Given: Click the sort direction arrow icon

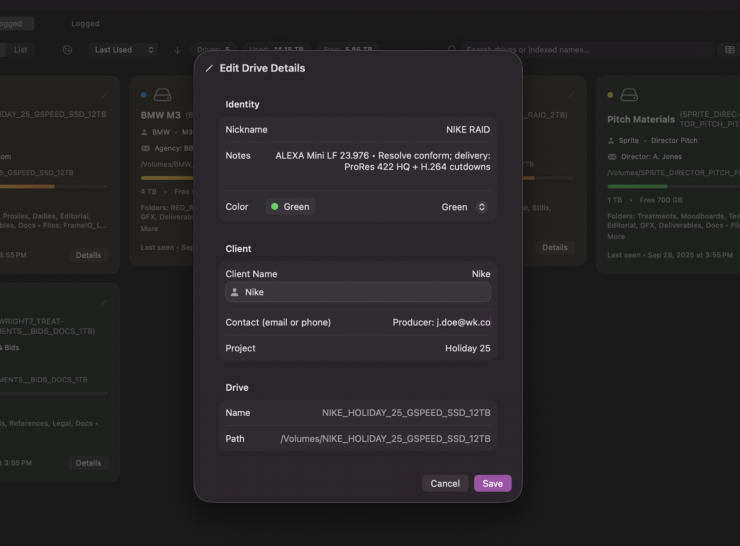Looking at the screenshot, I should coord(177,50).
